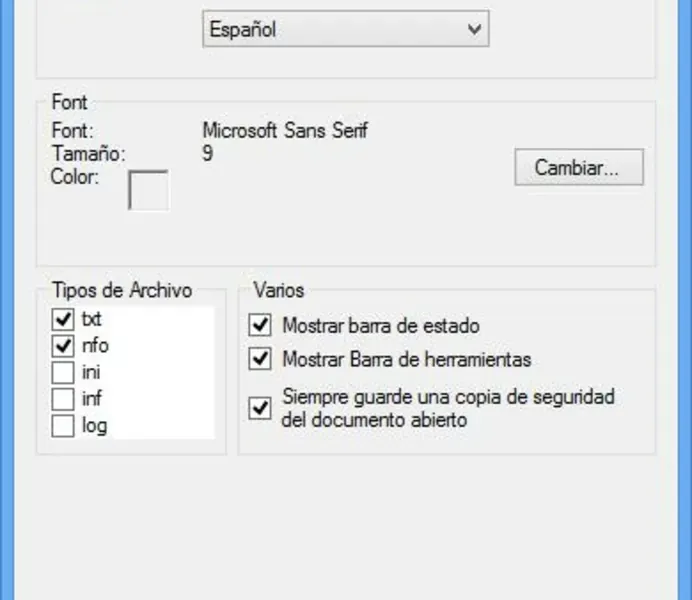Screen dimensions: 692x600
Task: Click the Font group box heading
Action: tap(68, 102)
